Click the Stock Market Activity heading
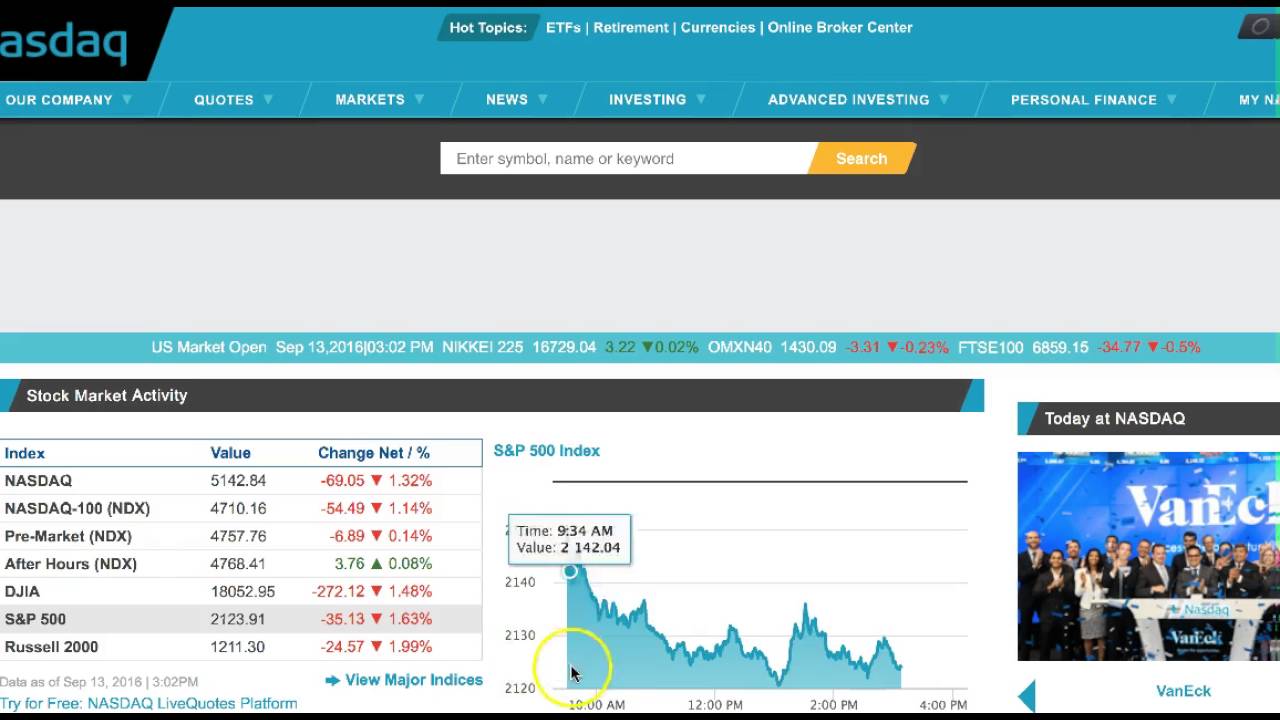1280x720 pixels. pos(107,396)
